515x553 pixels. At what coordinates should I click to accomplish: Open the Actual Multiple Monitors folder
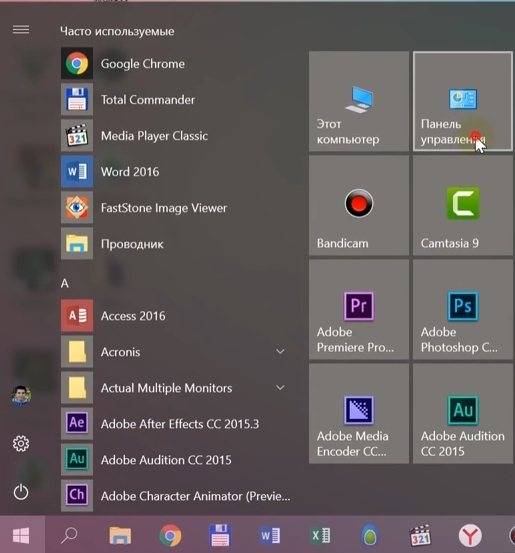pyautogui.click(x=176, y=388)
